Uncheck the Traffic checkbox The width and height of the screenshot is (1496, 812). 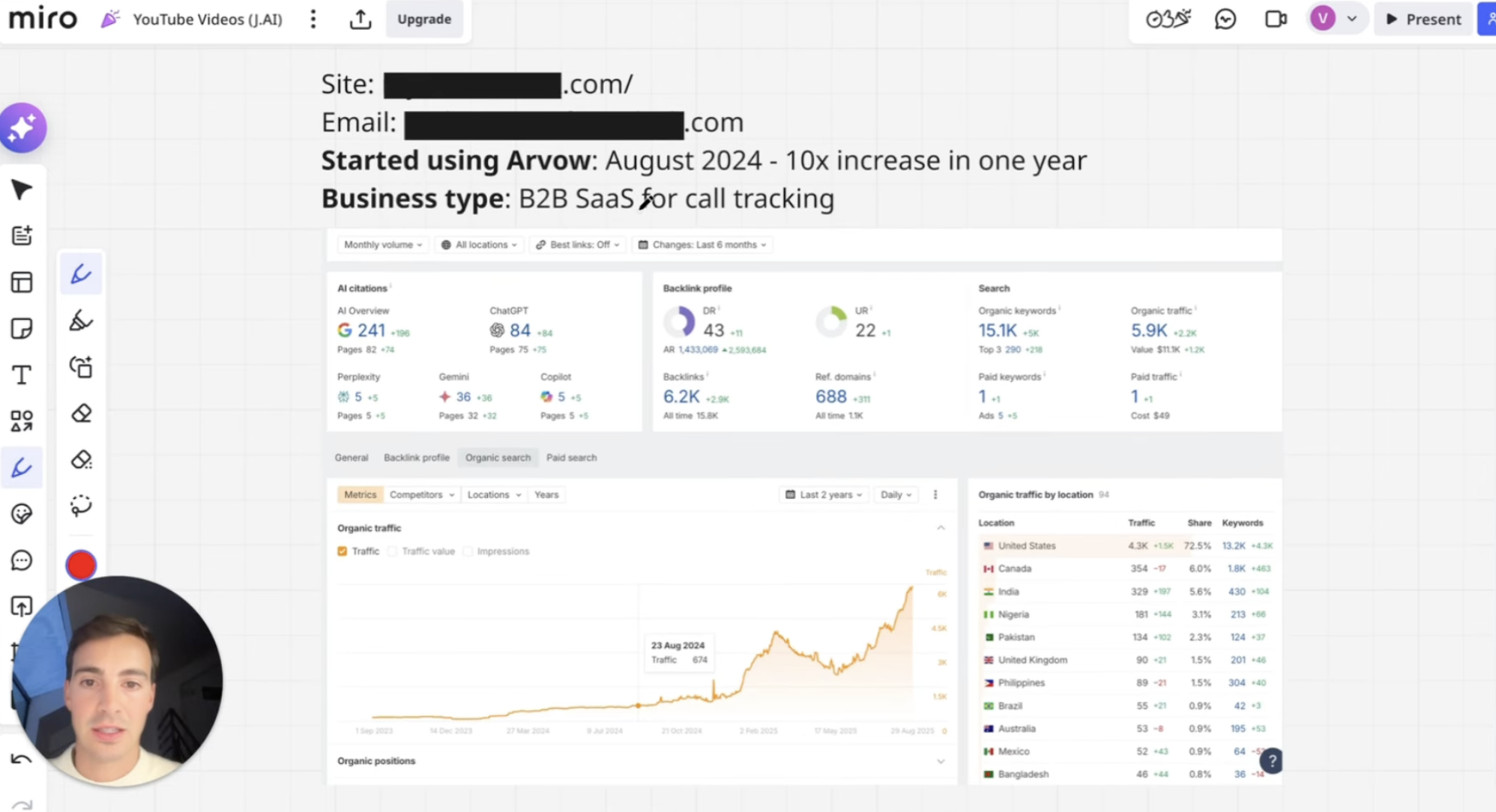coord(341,551)
